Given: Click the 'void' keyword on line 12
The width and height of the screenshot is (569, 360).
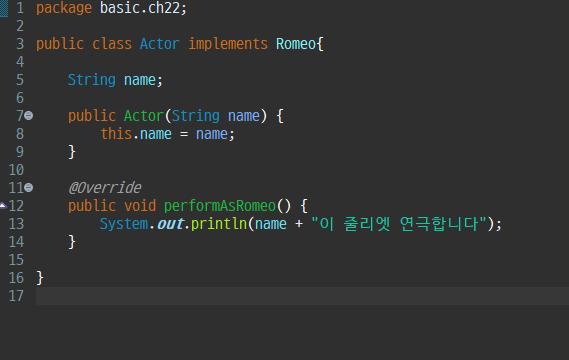Looking at the screenshot, I should (140, 206).
